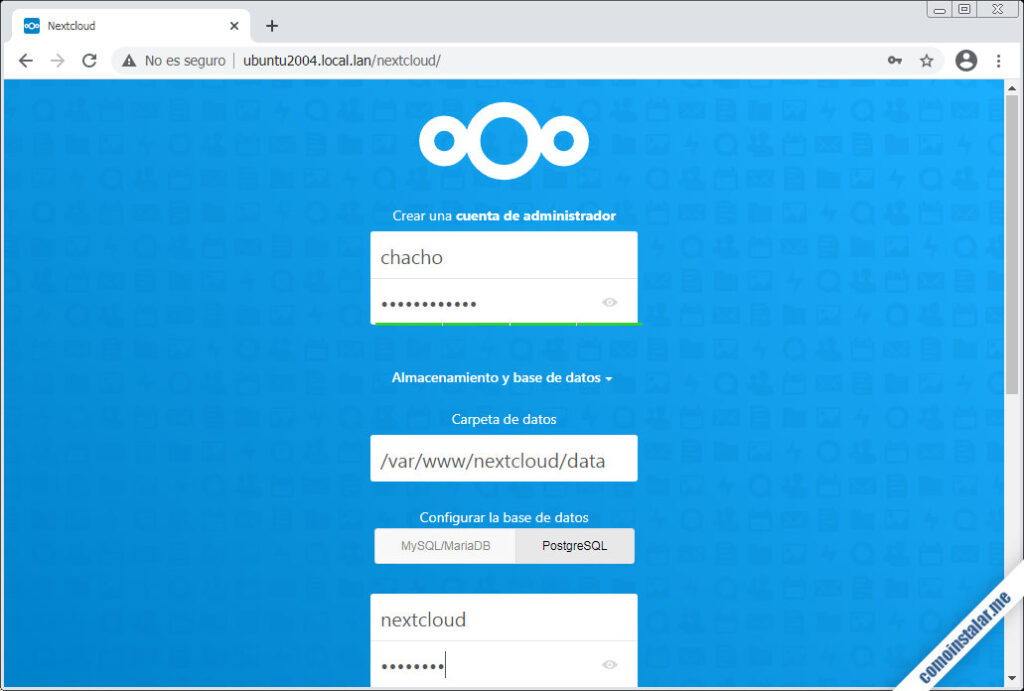Image resolution: width=1024 pixels, height=691 pixels.
Task: Open the Chrome profile avatar
Action: [965, 61]
